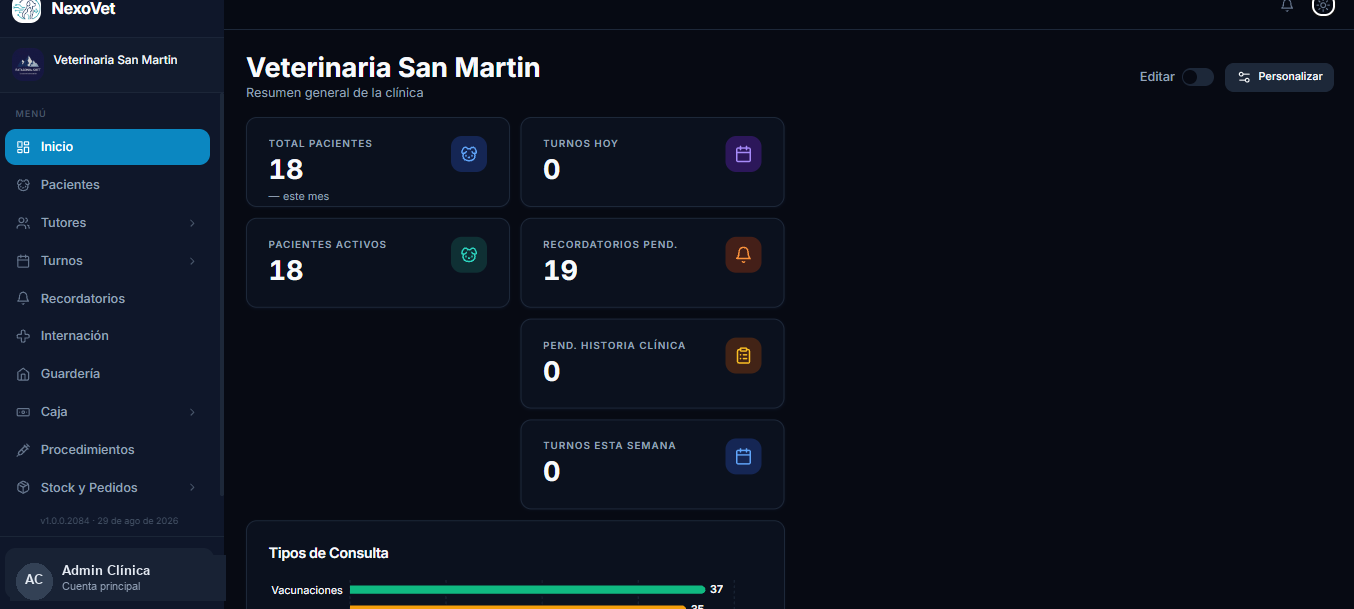The width and height of the screenshot is (1354, 609).
Task: Toggle the Editar switch
Action: [x=1197, y=77]
